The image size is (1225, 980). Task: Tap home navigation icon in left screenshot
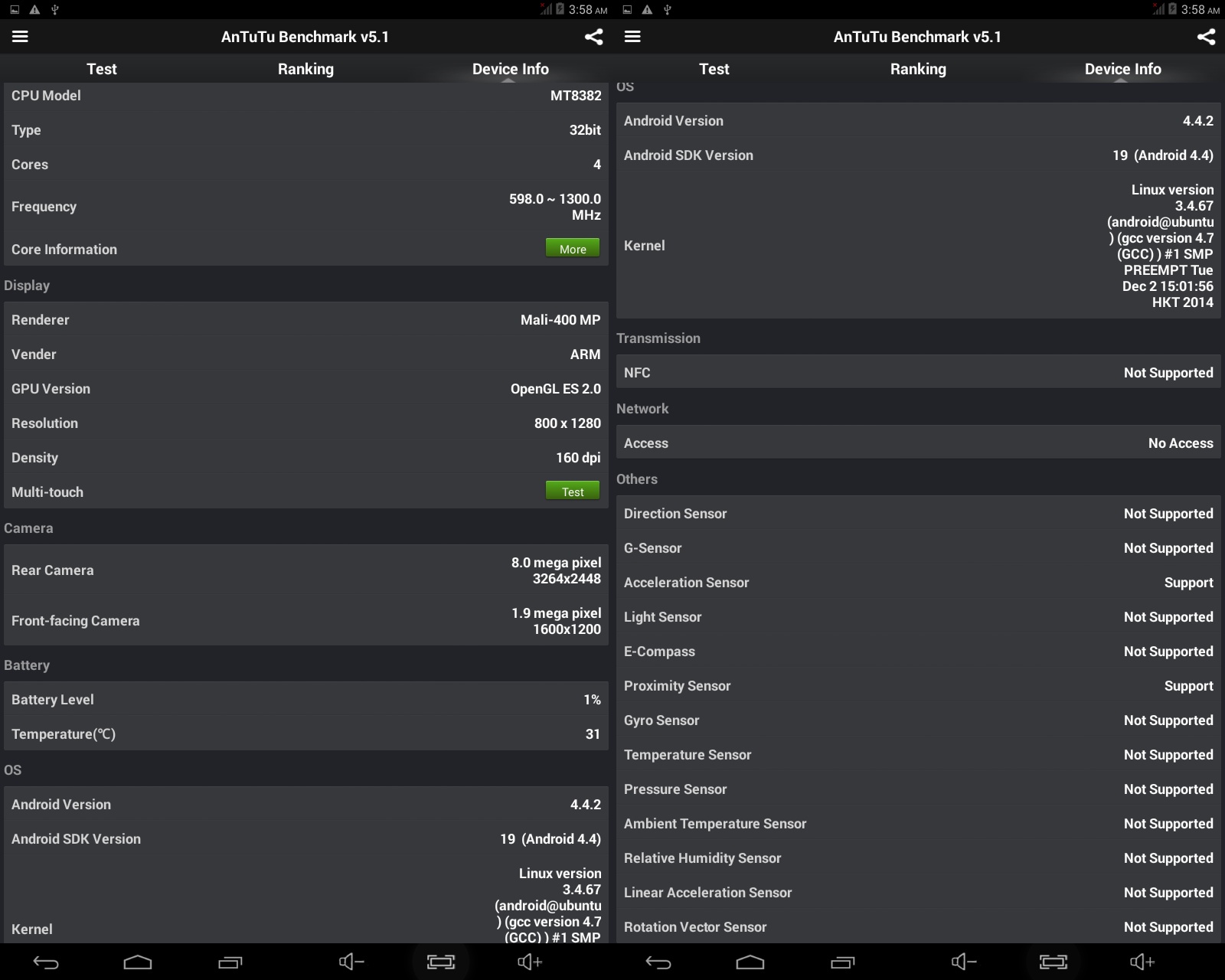pyautogui.click(x=138, y=962)
